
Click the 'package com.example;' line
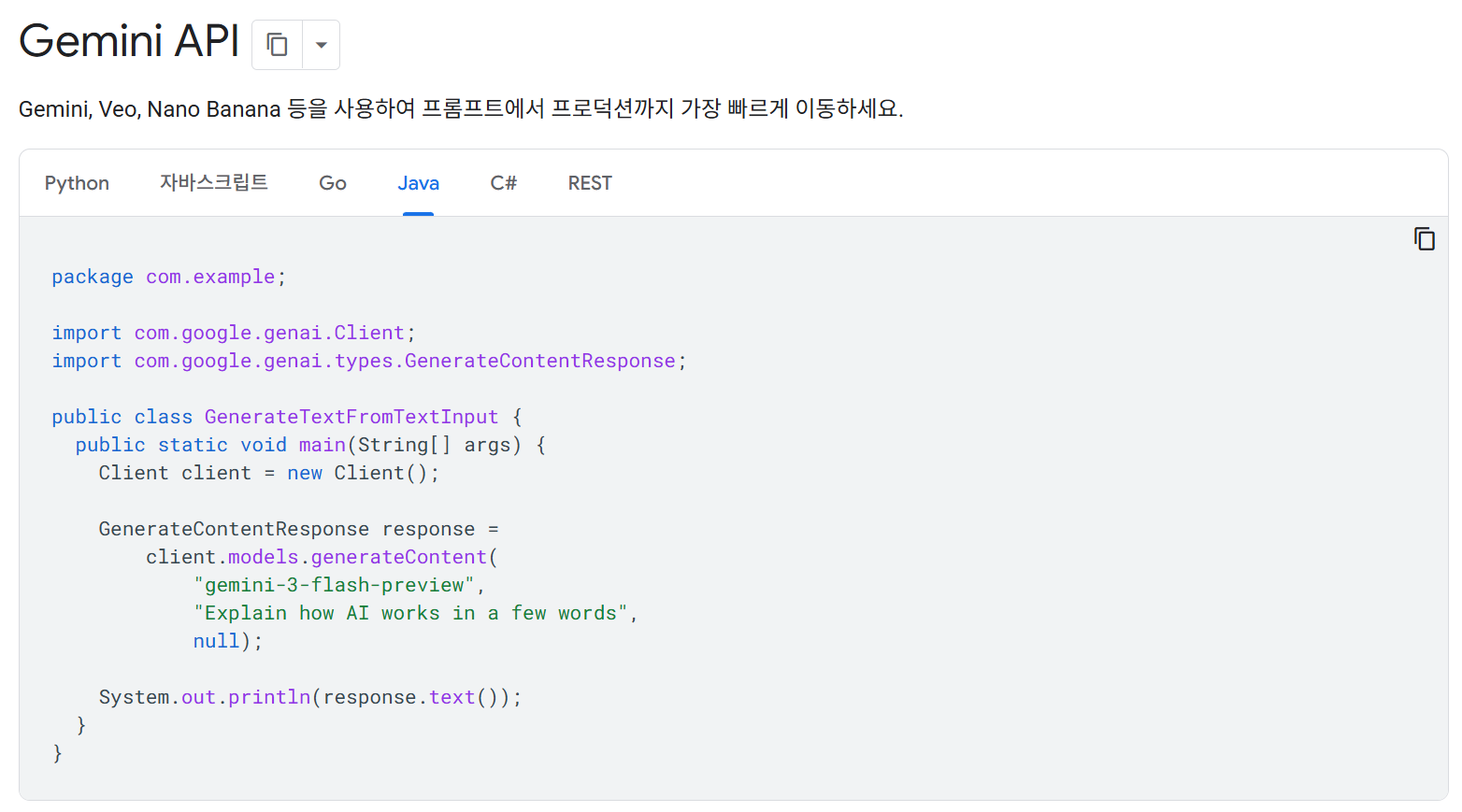pos(169,277)
